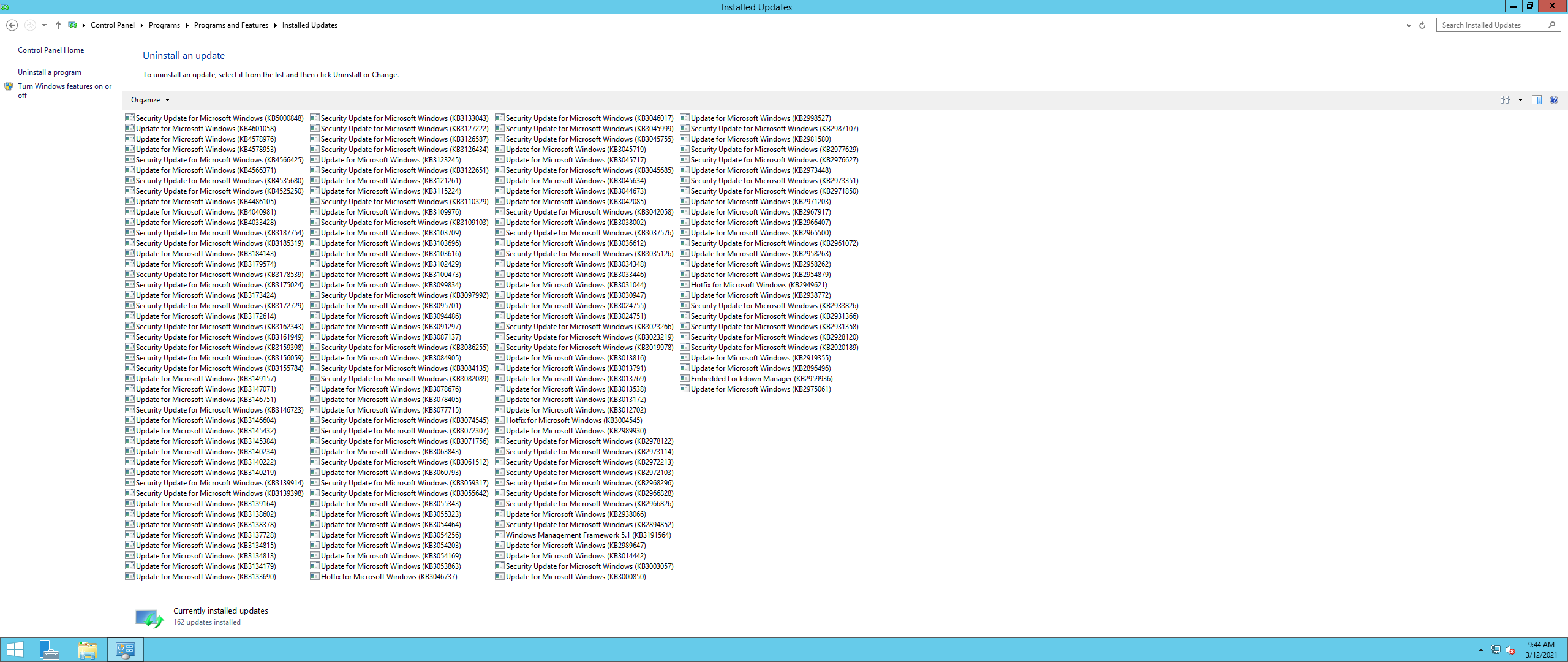Select Windows Management Framework 5.1 KB3191564

click(x=583, y=535)
